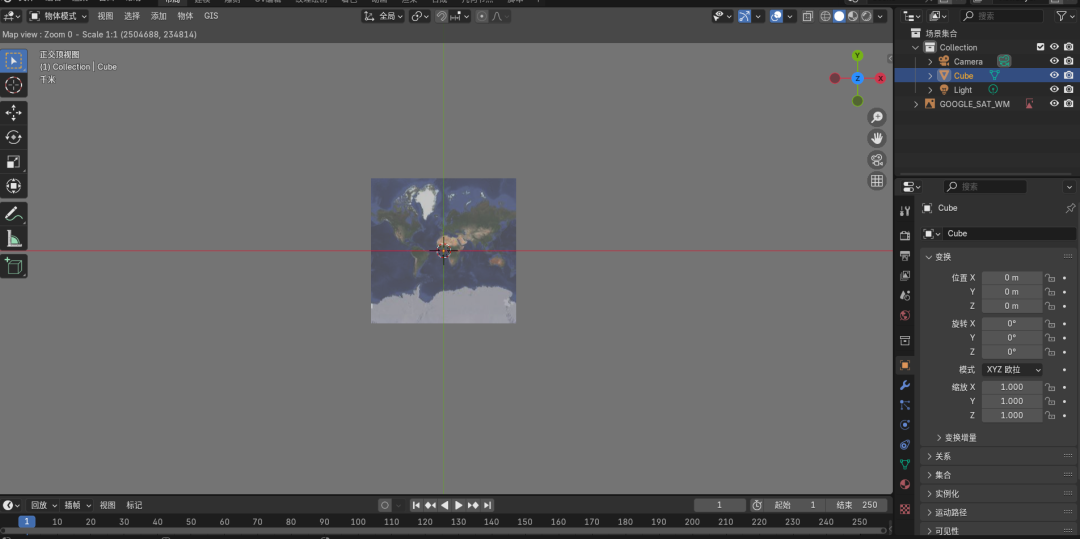The height and width of the screenshot is (539, 1080).
Task: Disable Cube in renders camera icon
Action: (1068, 76)
